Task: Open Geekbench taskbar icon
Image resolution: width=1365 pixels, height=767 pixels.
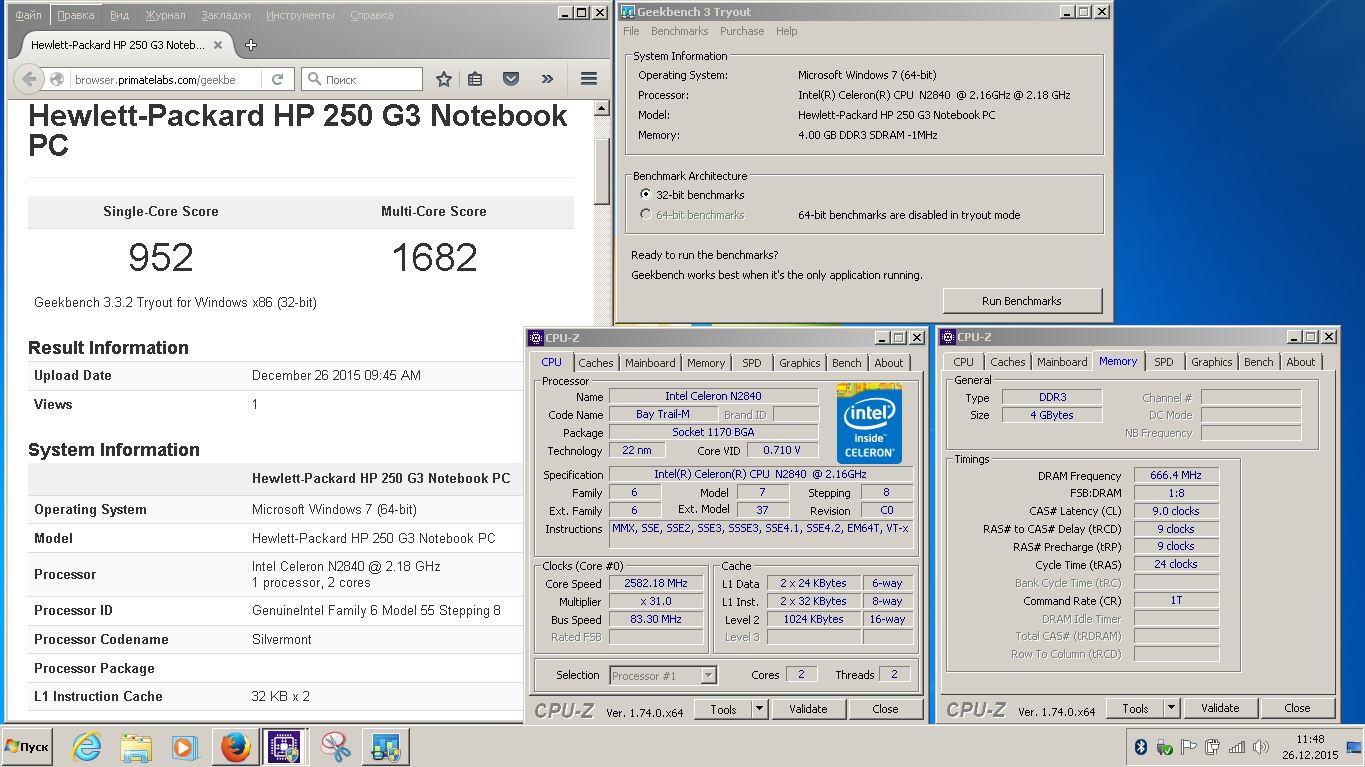Action: click(385, 747)
